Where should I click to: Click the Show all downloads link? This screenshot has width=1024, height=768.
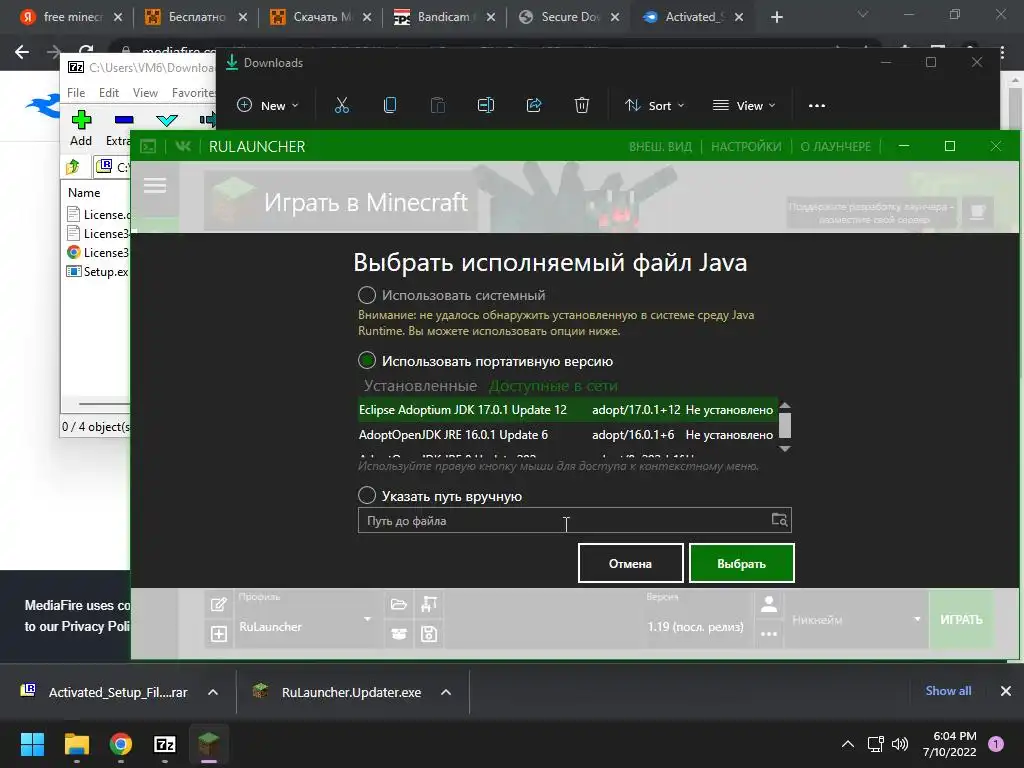coord(948,691)
